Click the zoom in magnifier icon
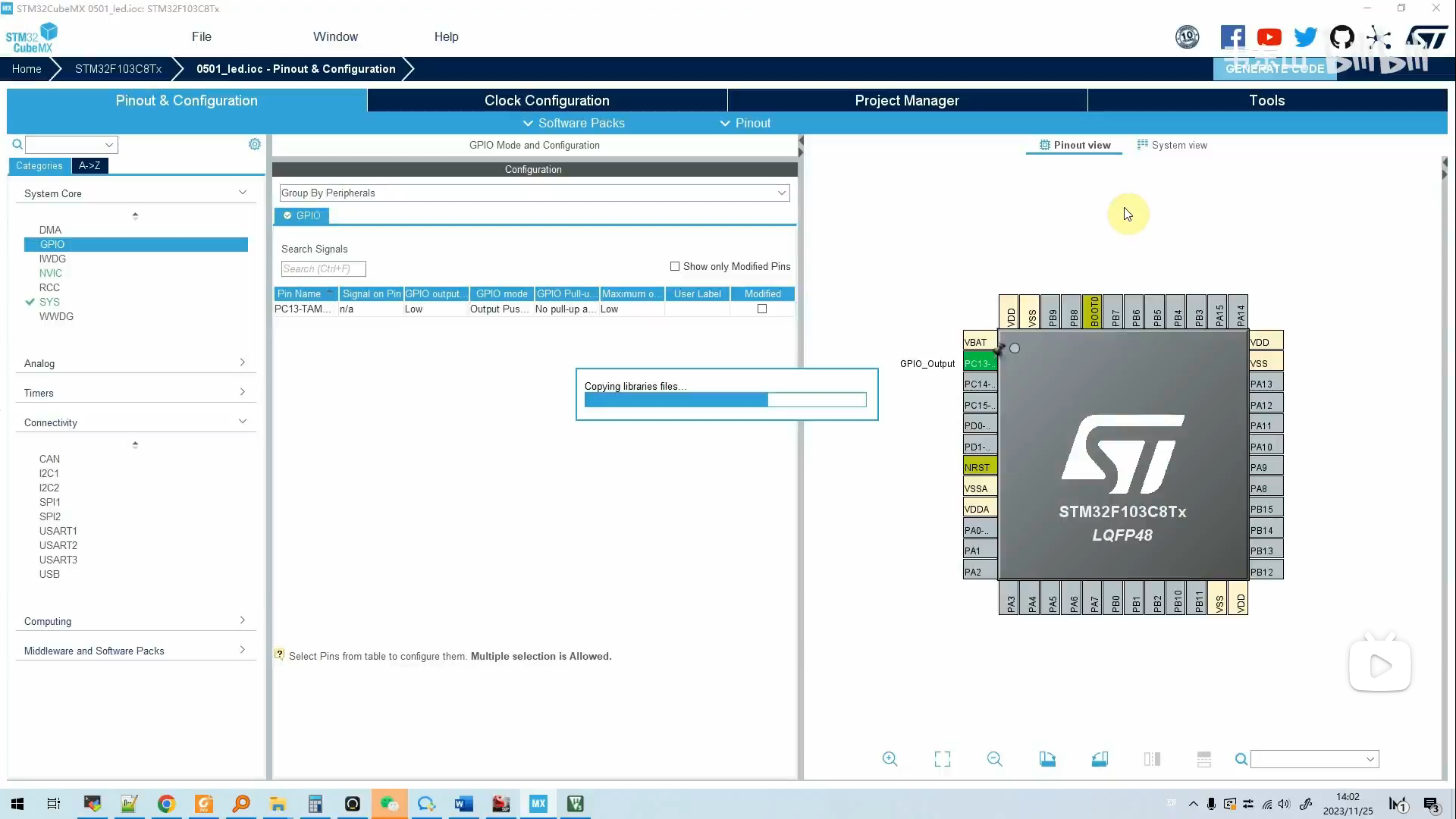1456x819 pixels. (890, 759)
